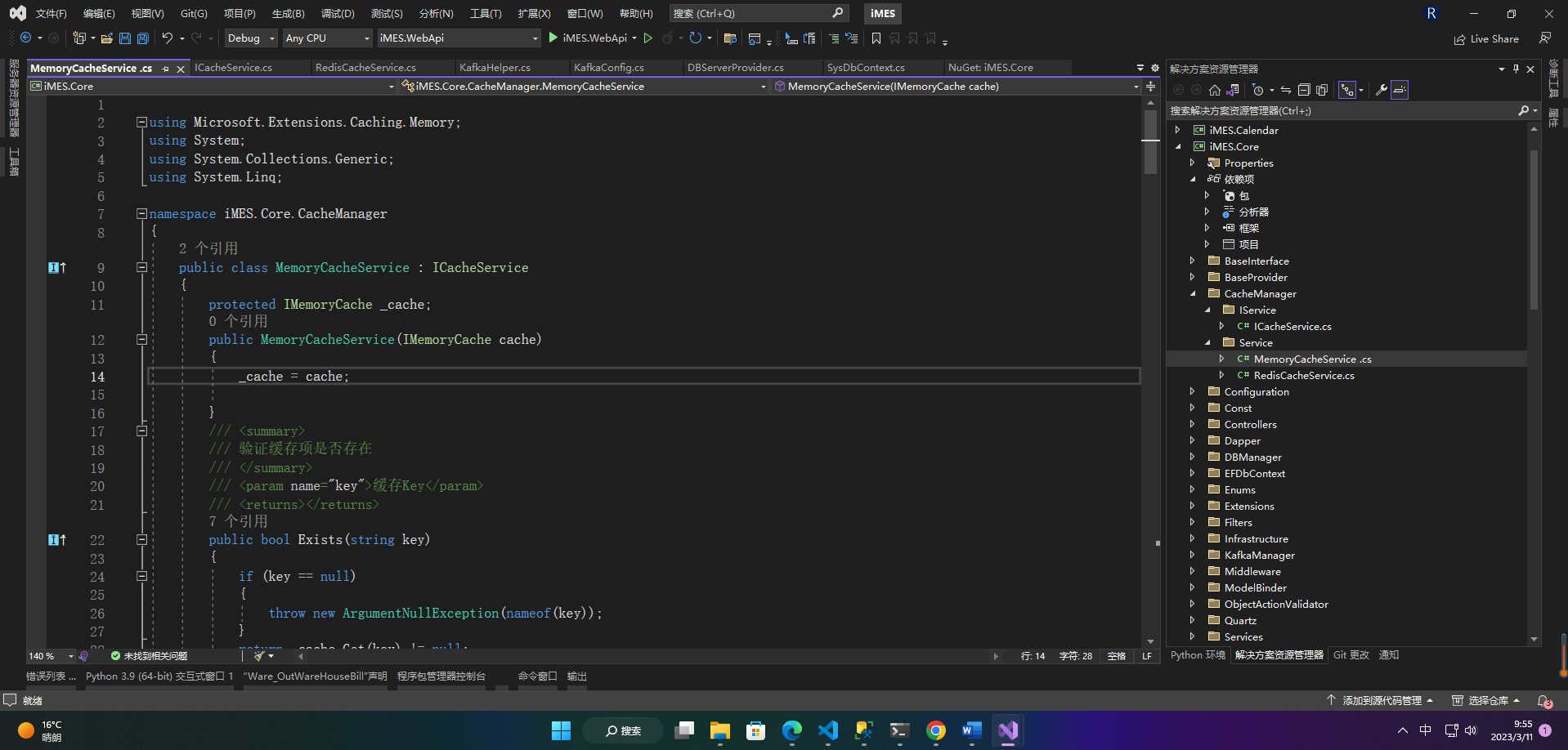
Task: Open the iMES.WebApi startup project dropdown
Action: coord(459,38)
